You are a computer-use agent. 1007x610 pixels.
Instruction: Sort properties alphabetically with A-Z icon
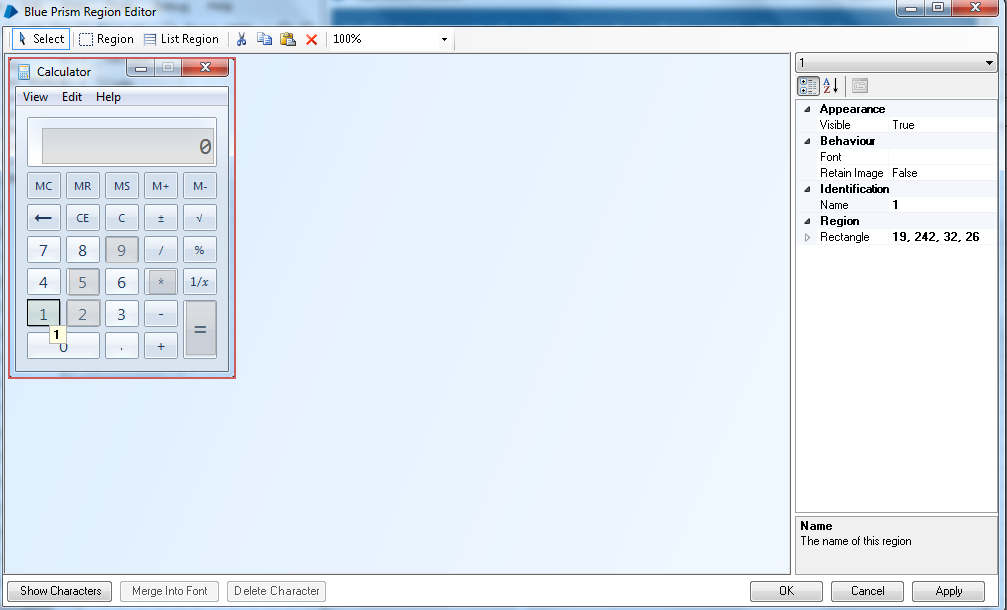pyautogui.click(x=831, y=85)
